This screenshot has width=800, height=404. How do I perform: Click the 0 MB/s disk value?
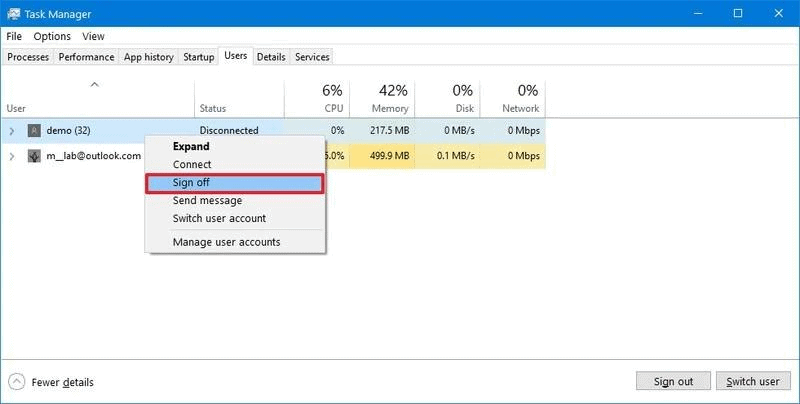coord(459,131)
